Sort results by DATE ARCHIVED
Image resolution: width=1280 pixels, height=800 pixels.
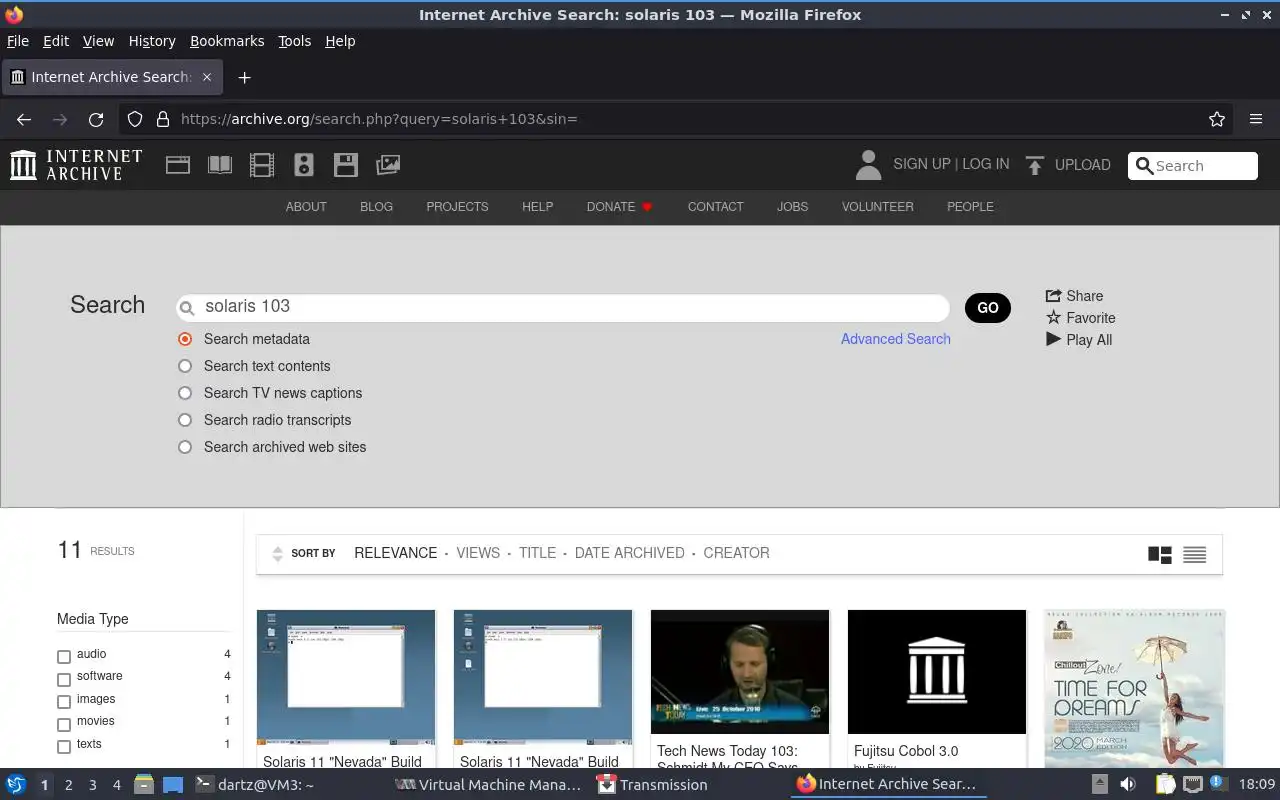[x=629, y=553]
